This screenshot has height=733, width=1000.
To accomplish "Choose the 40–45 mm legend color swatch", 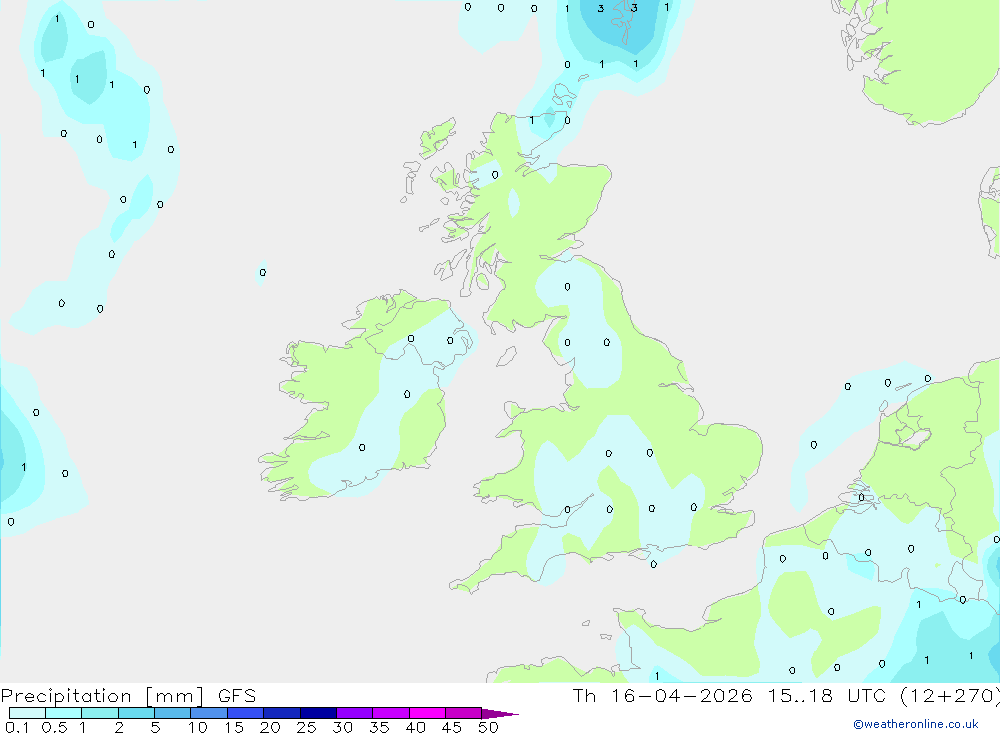I will pos(427,713).
